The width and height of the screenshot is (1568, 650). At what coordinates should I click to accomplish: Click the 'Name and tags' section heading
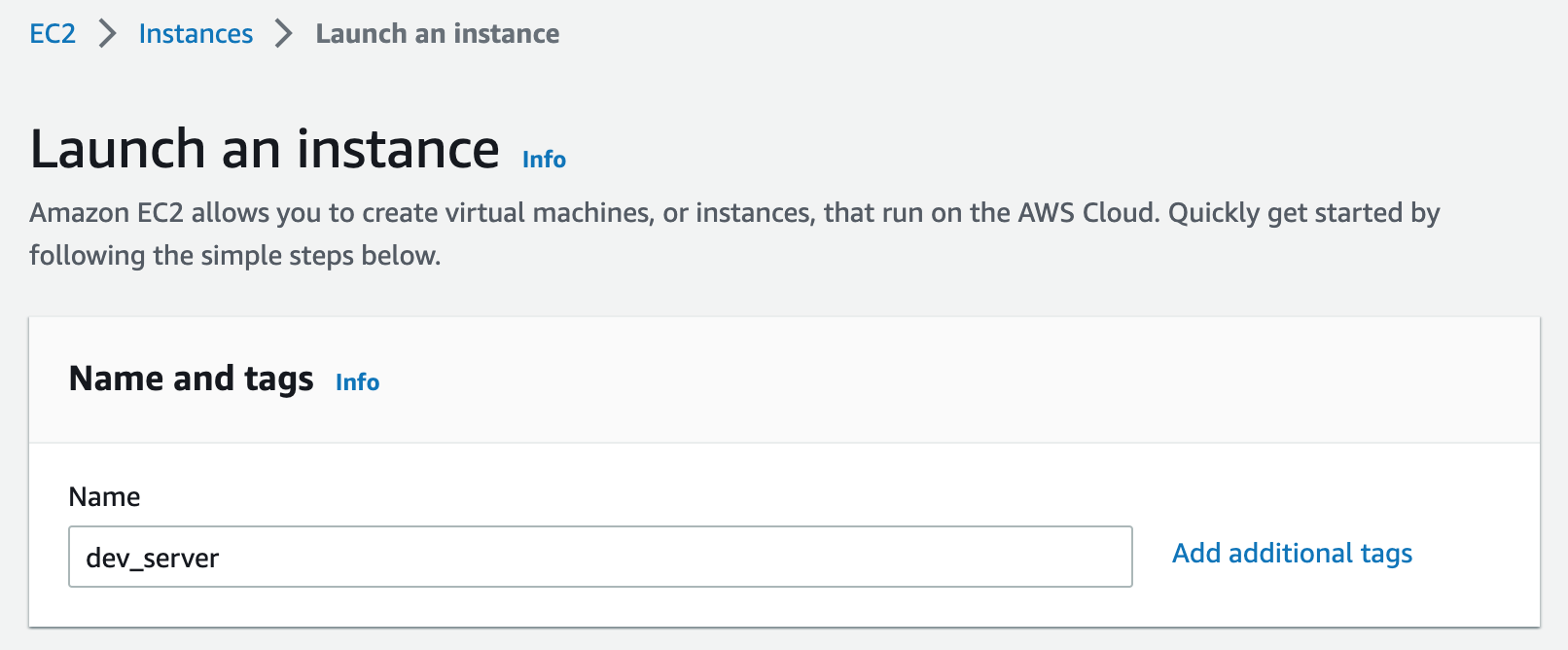[192, 379]
